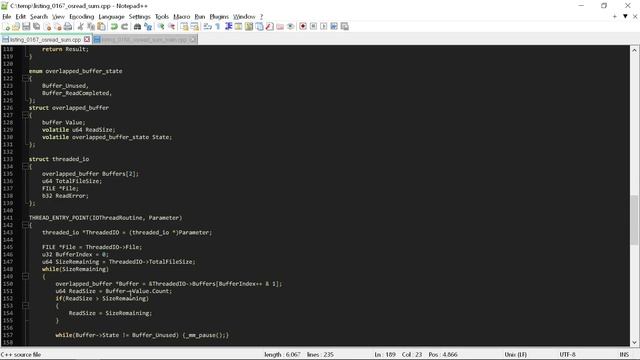The image size is (640, 360).
Task: Open the Settings menu
Action: (x=140, y=17)
